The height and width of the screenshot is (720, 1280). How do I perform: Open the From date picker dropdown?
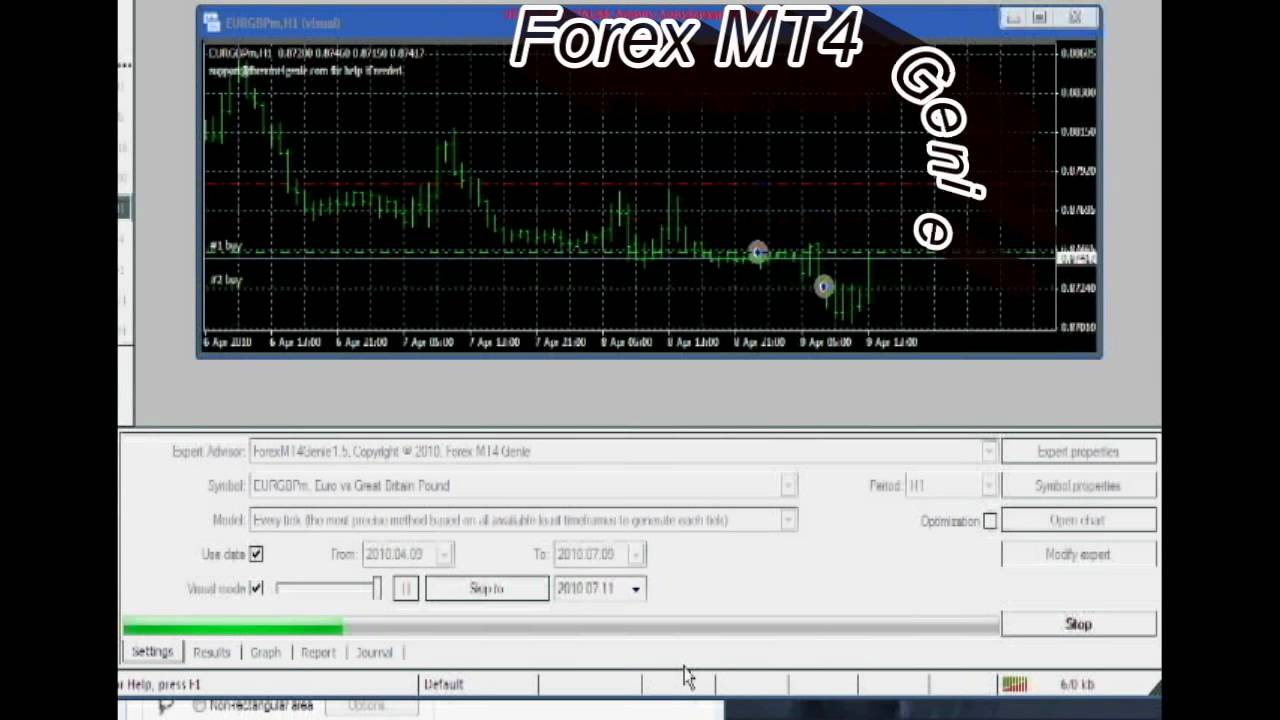click(x=444, y=554)
